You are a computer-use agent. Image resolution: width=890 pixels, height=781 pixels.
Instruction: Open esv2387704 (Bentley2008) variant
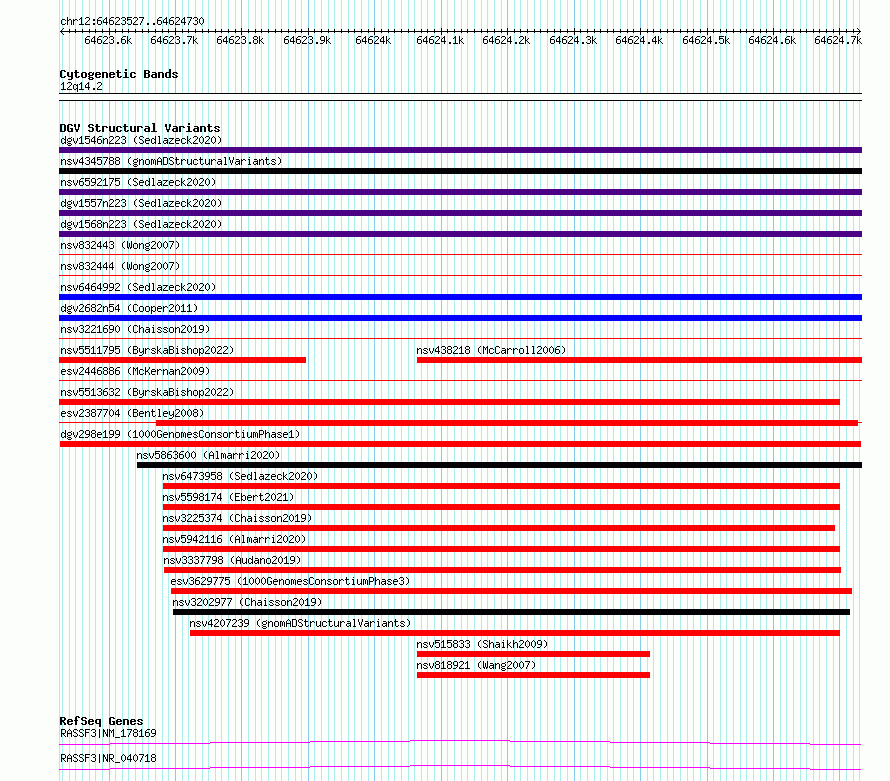[132, 413]
